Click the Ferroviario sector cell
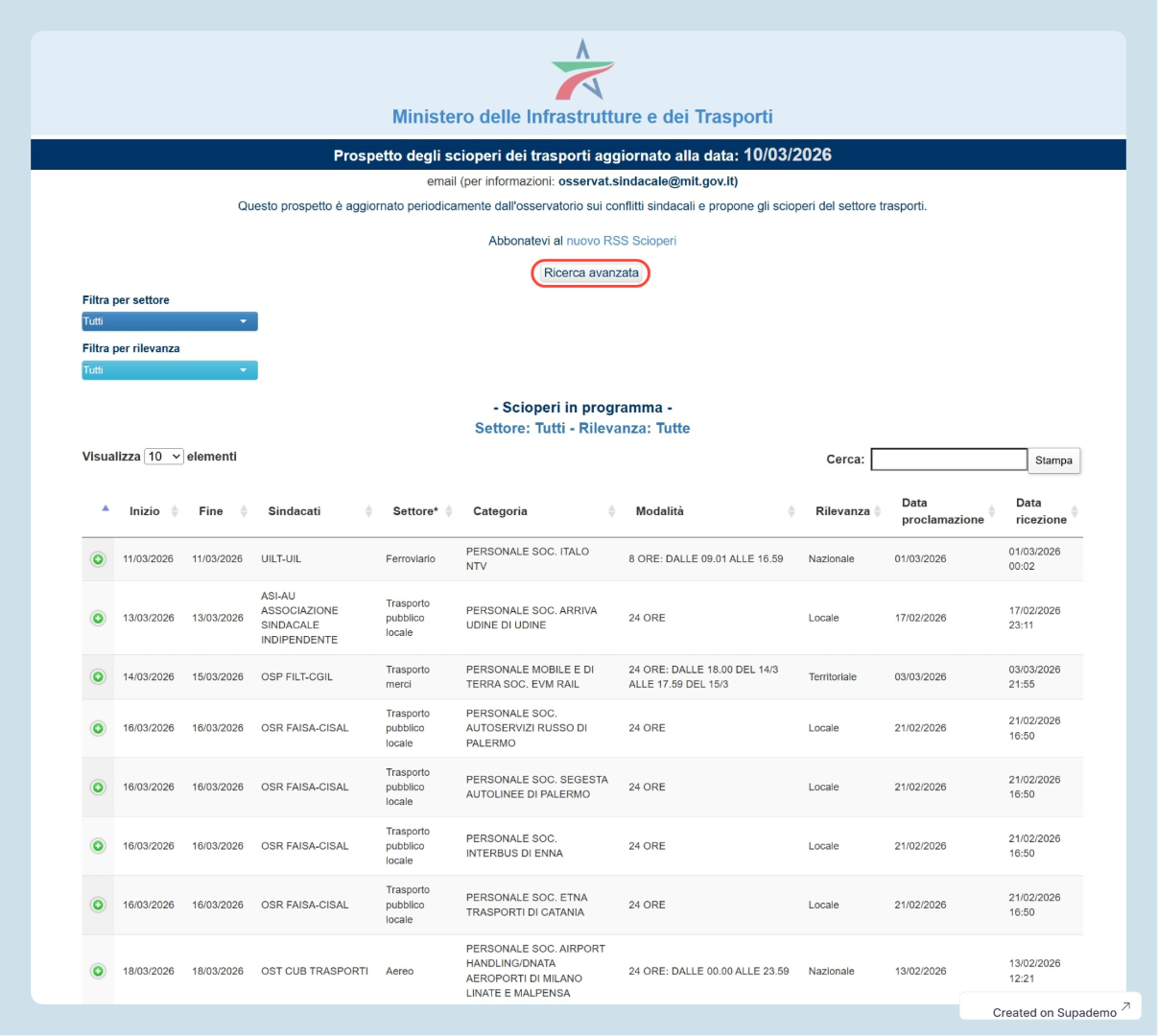The image size is (1158, 1036). [411, 559]
